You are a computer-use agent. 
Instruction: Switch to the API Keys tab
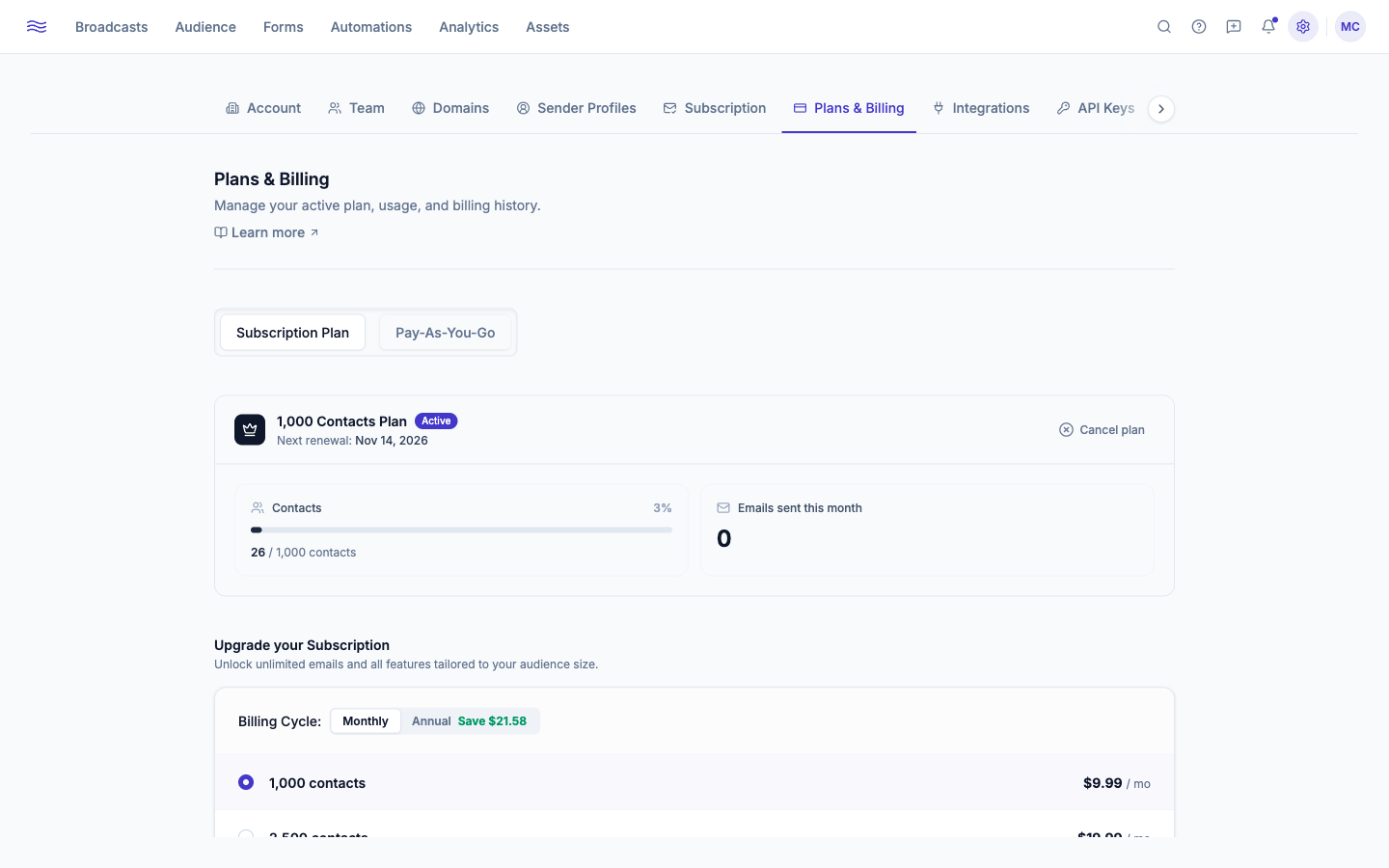point(1096,108)
